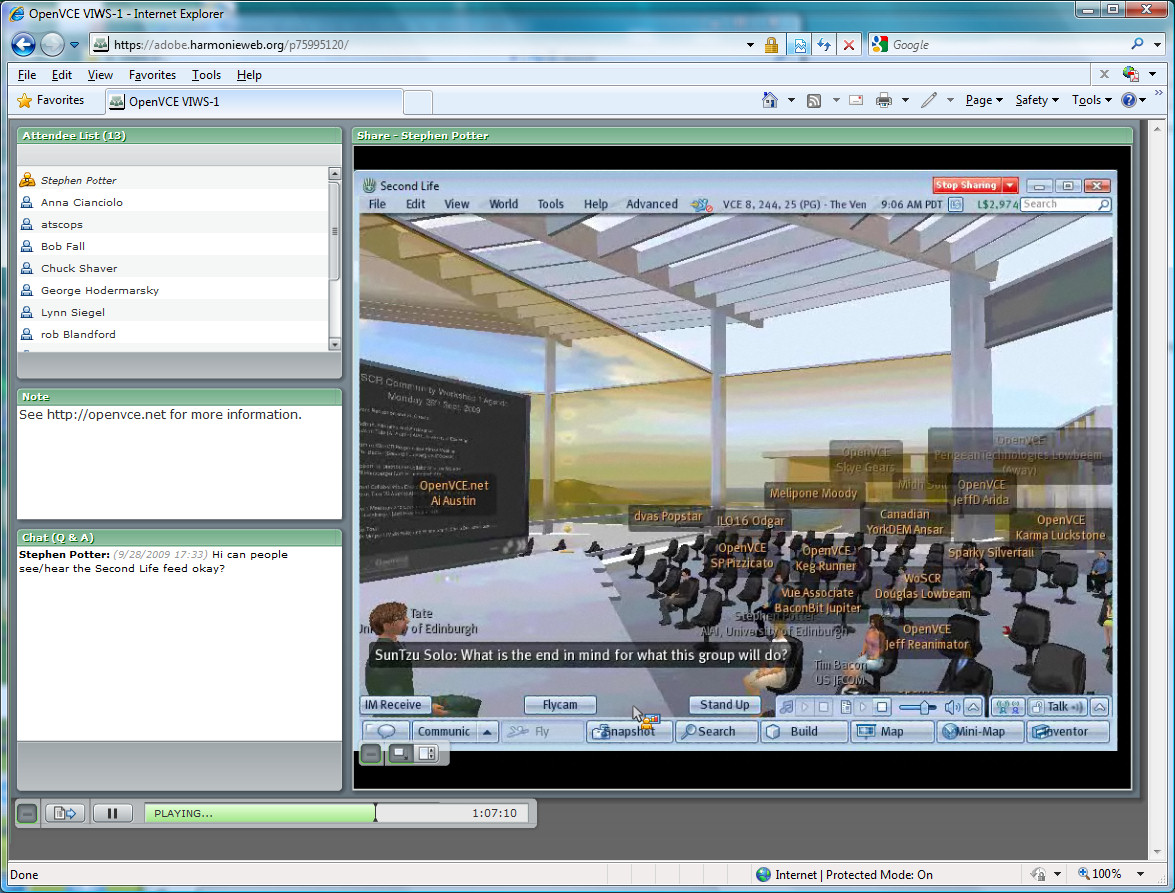Stop loading with the red X icon
The width and height of the screenshot is (1175, 893).
pyautogui.click(x=849, y=45)
